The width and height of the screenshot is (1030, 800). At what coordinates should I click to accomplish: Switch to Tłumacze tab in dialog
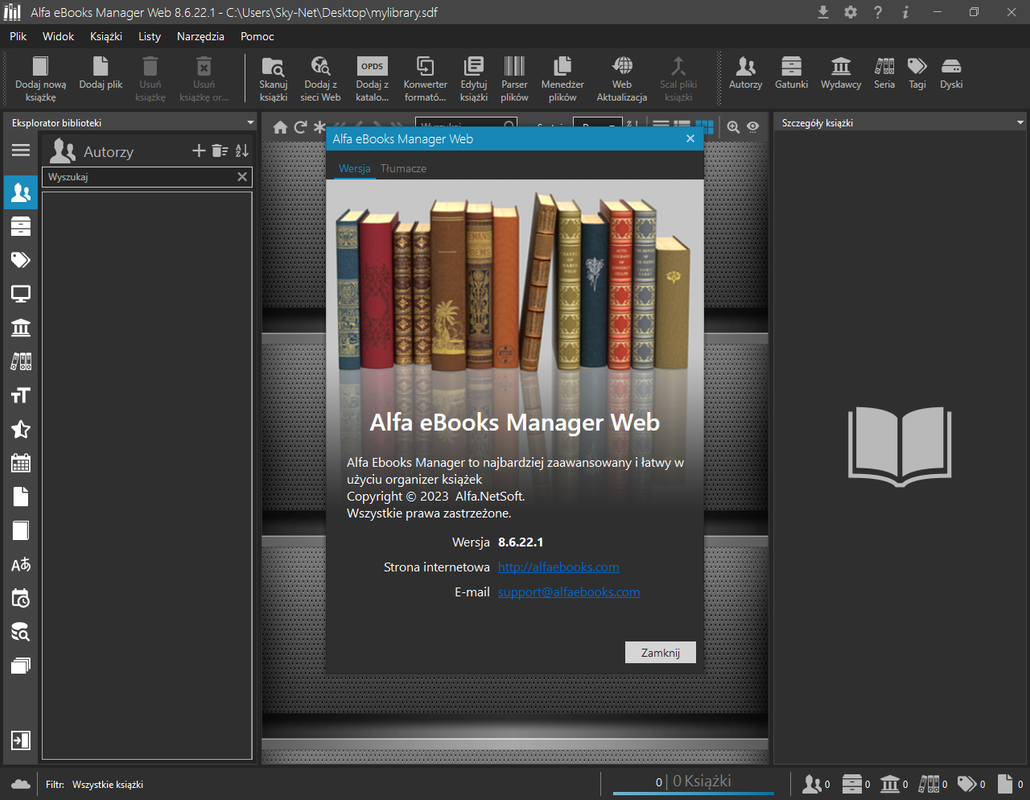click(x=403, y=168)
